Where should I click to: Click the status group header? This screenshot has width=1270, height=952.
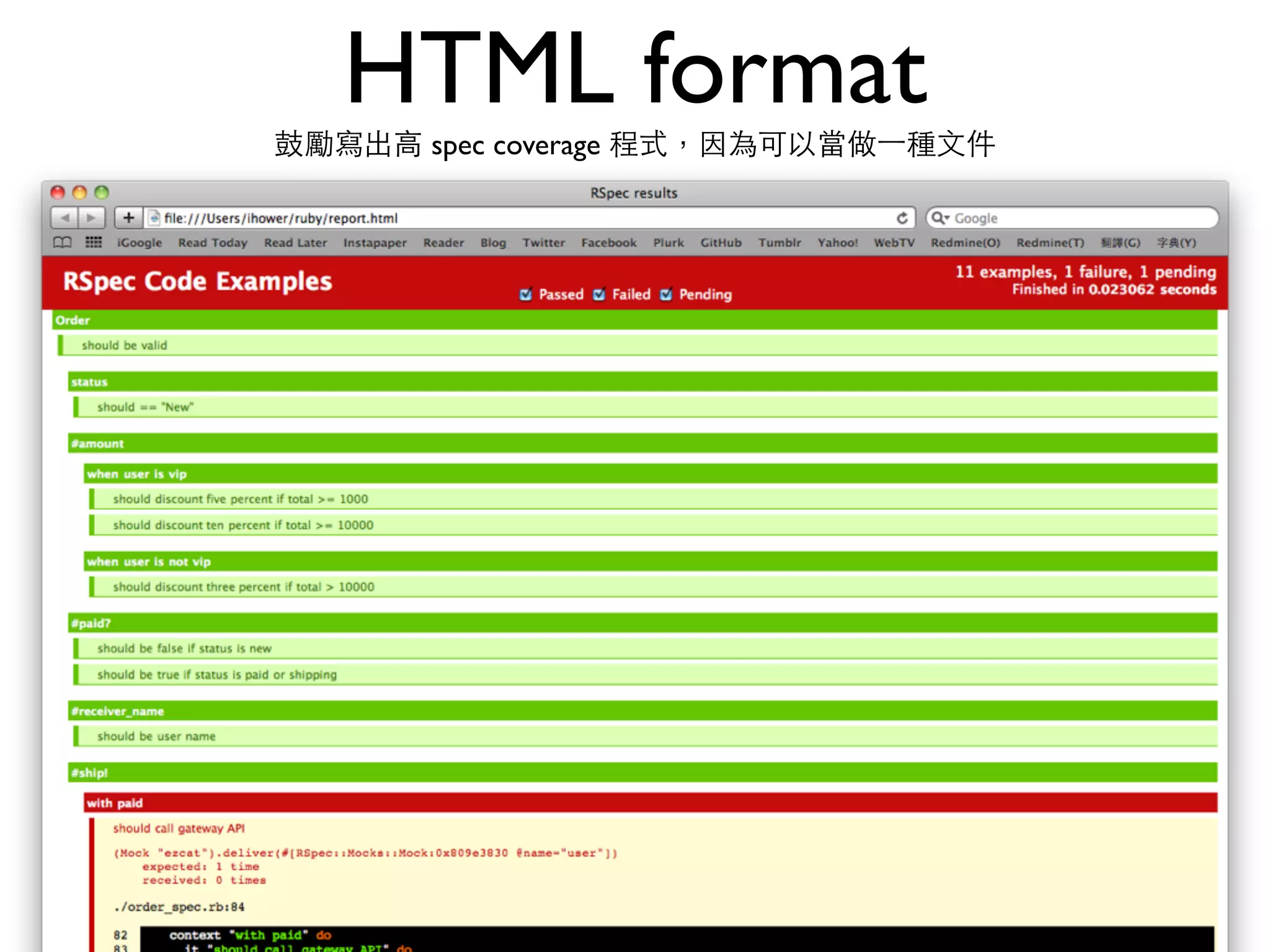tap(642, 382)
